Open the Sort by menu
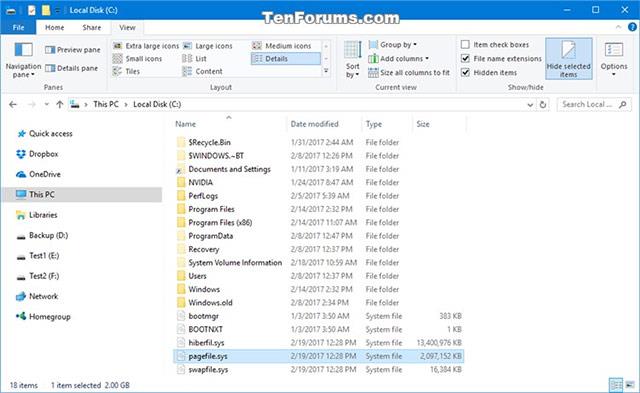This screenshot has height=393, width=640. coord(352,60)
